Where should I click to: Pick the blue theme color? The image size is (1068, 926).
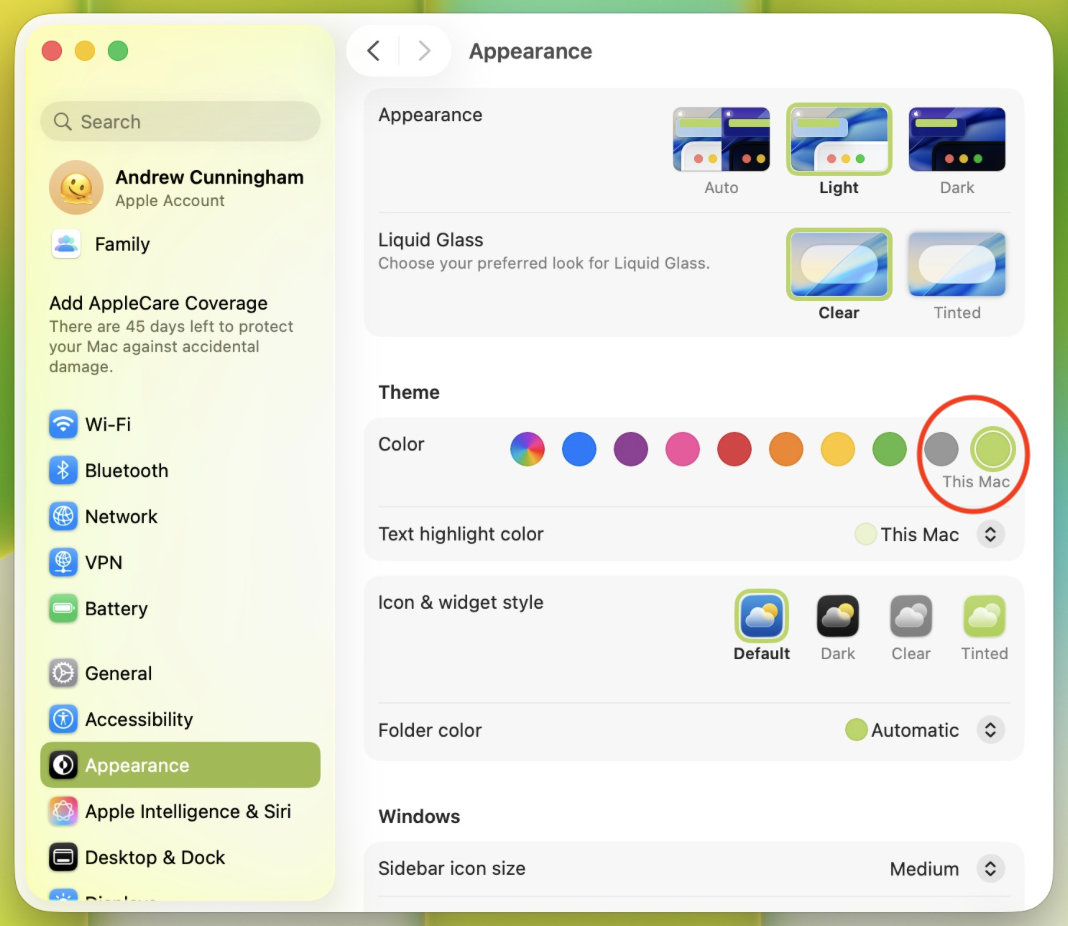(x=579, y=449)
